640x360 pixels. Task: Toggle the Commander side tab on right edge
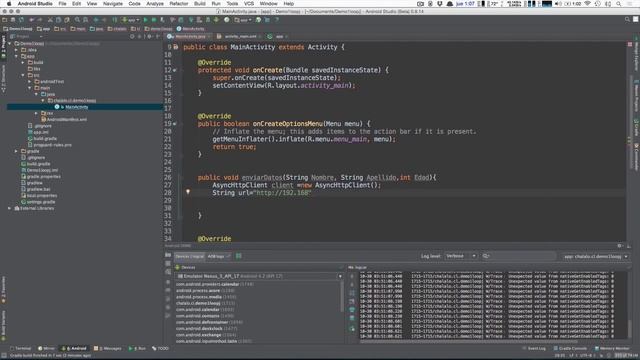click(x=636, y=156)
